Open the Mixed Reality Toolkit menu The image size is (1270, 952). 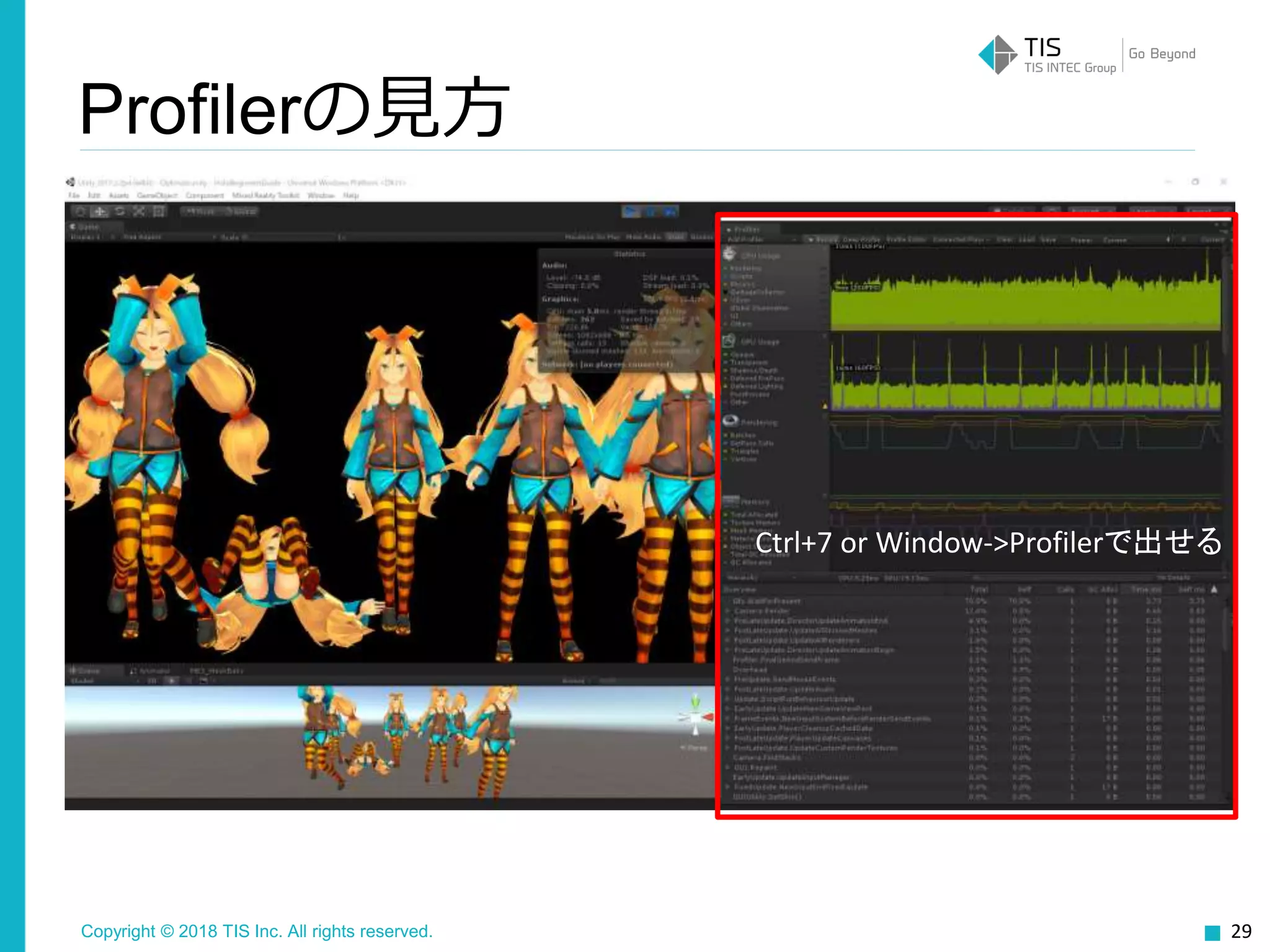click(265, 195)
